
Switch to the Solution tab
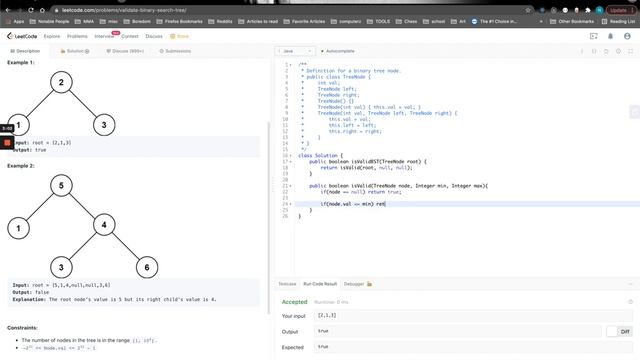click(75, 51)
